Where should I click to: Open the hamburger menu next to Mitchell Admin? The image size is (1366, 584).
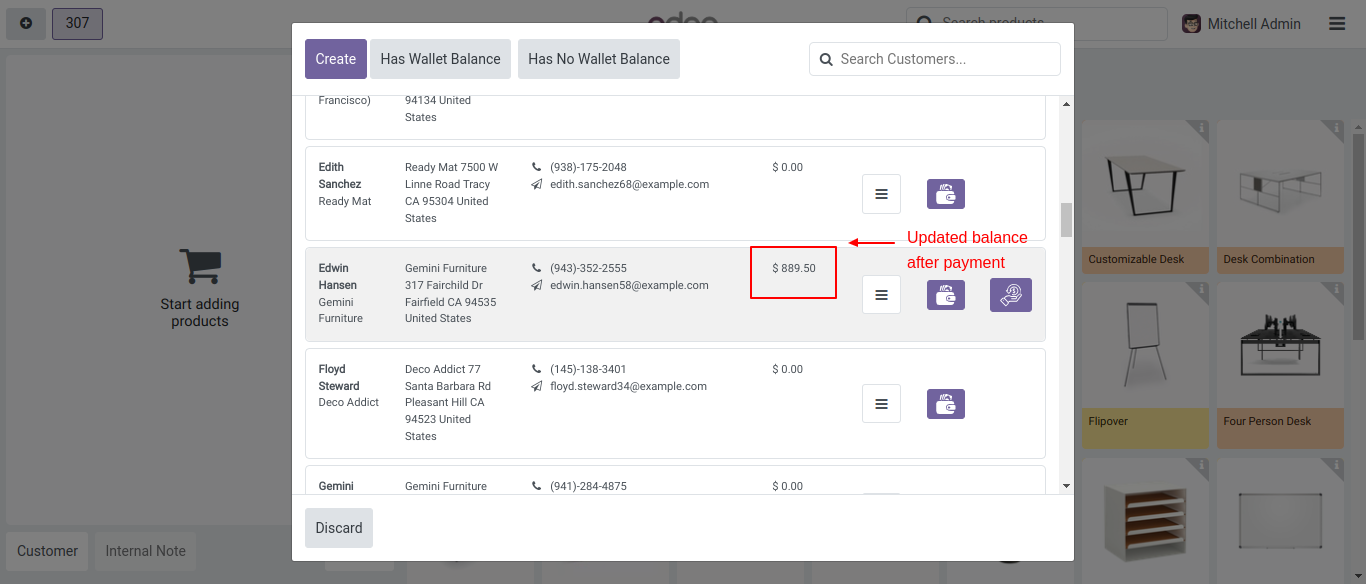point(1337,24)
